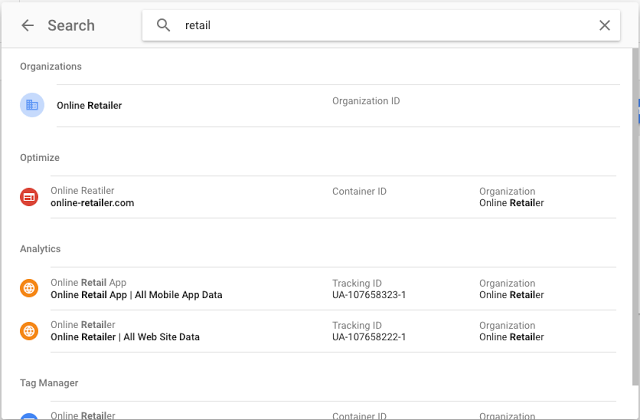Click Online Retailer organization in the Optimize row
The image size is (640, 420).
click(x=511, y=203)
